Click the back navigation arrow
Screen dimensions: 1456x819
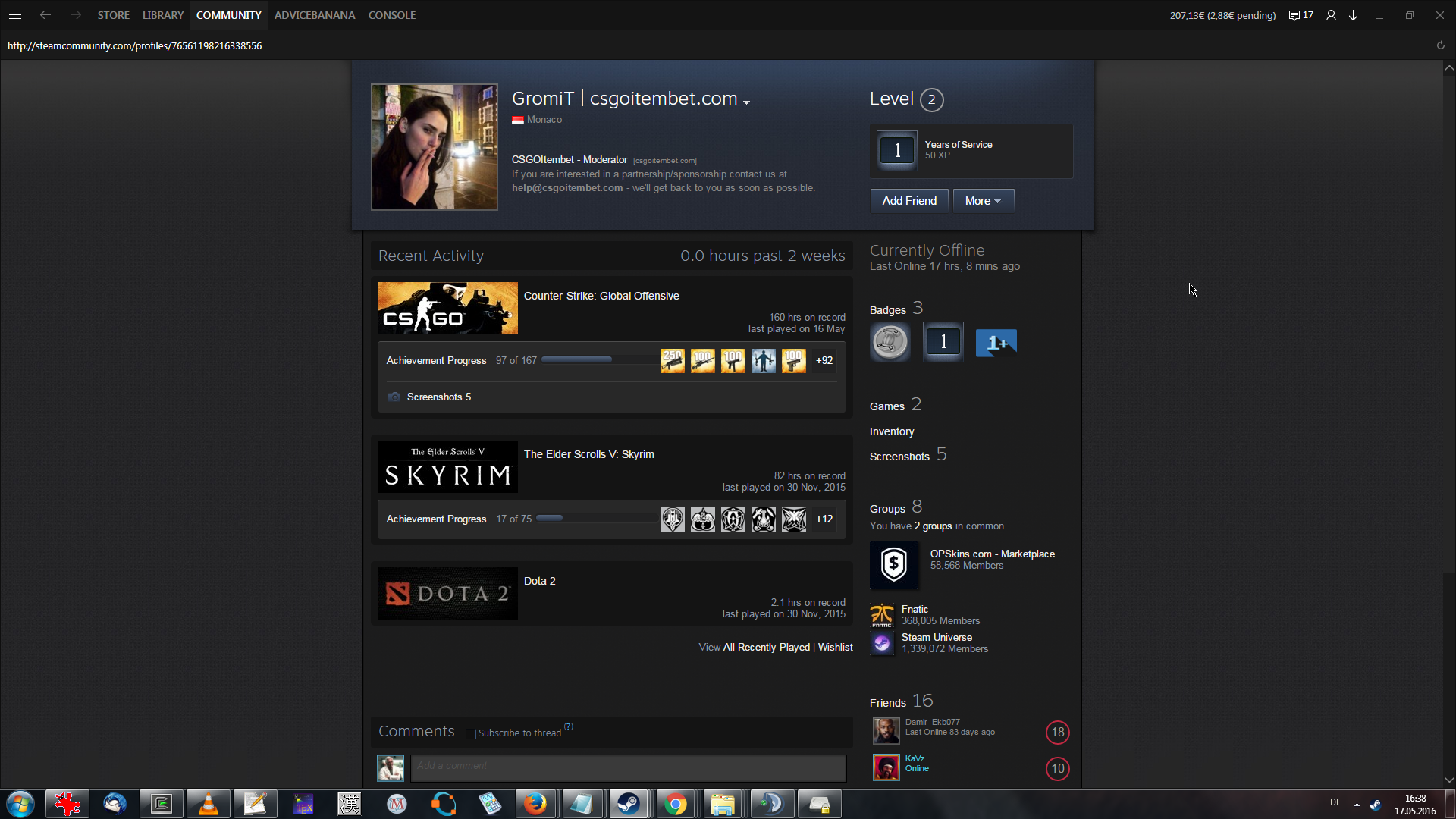[45, 15]
